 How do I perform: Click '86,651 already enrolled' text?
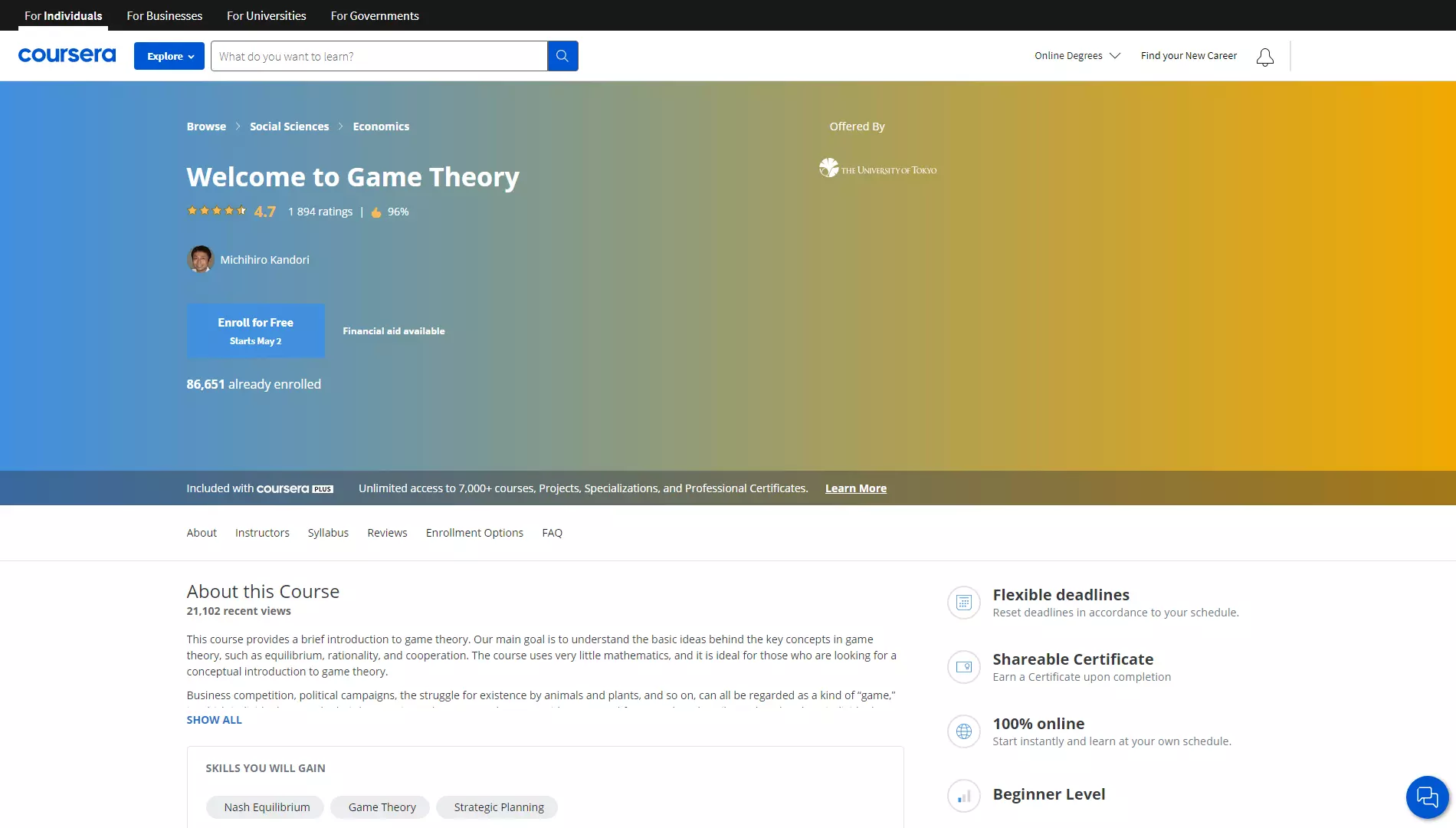pyautogui.click(x=254, y=384)
